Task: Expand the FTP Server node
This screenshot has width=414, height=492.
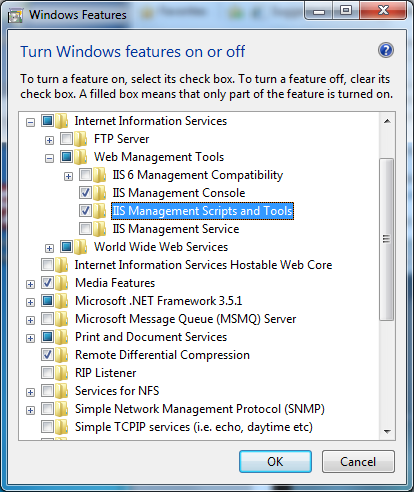Action: 49,140
